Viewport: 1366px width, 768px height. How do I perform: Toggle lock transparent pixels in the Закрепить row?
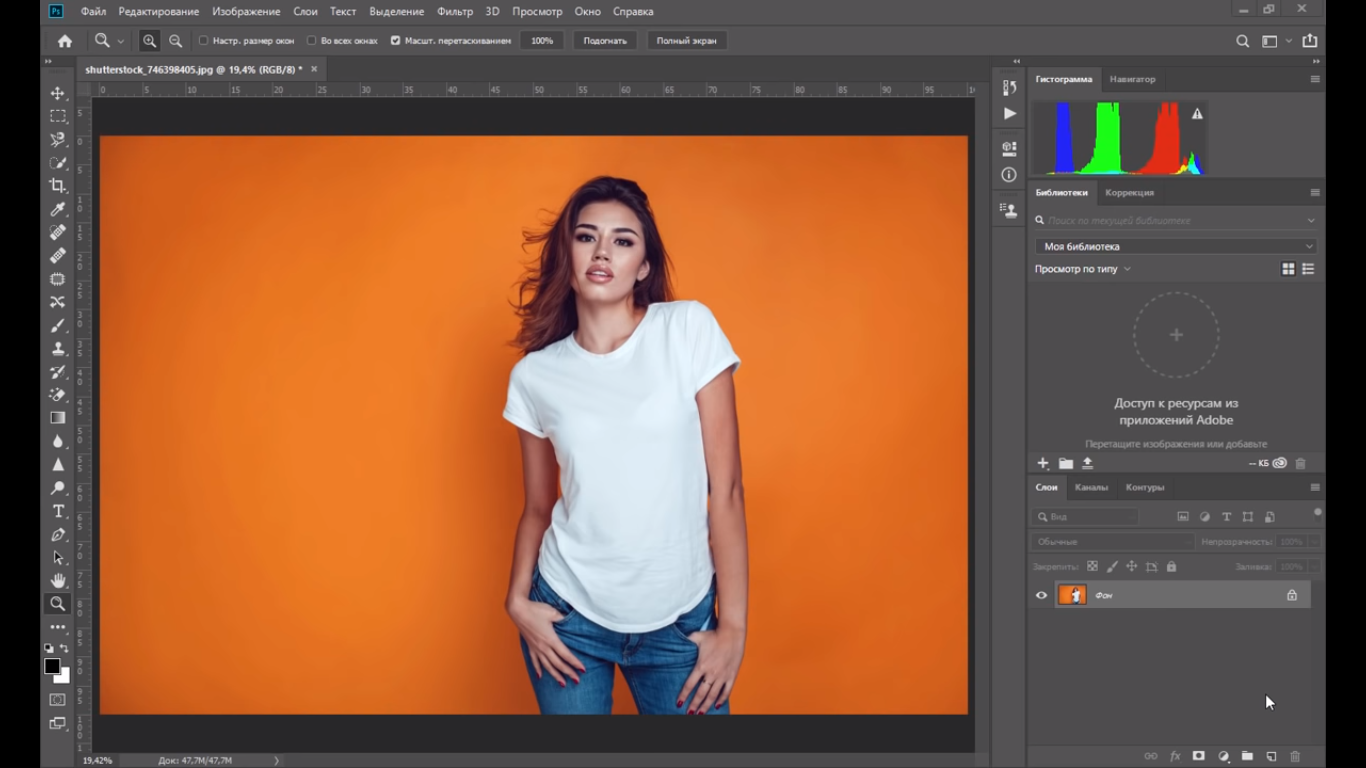1092,567
